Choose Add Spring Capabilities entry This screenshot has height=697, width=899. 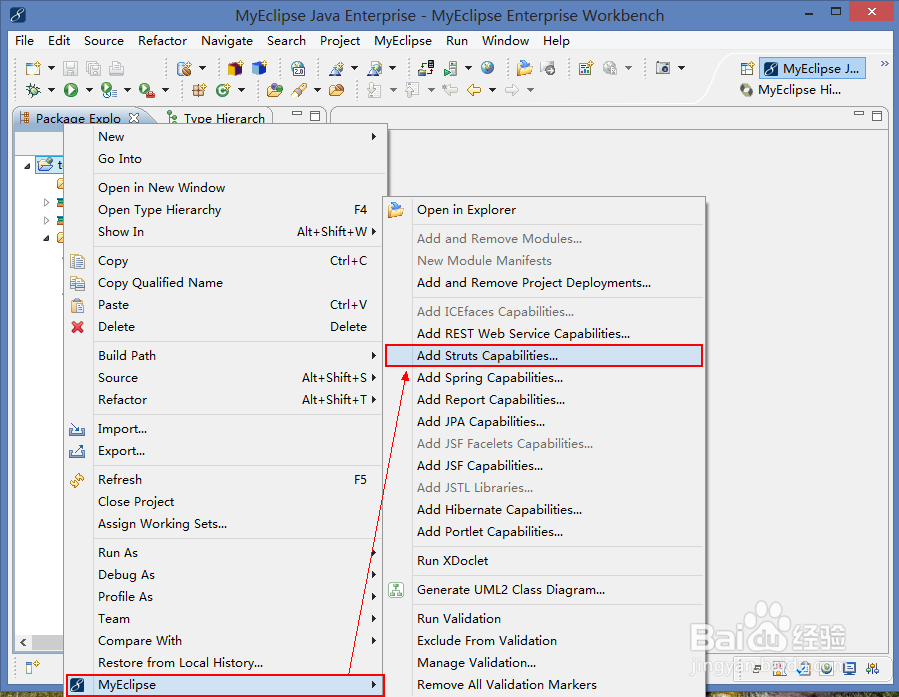tap(544, 378)
